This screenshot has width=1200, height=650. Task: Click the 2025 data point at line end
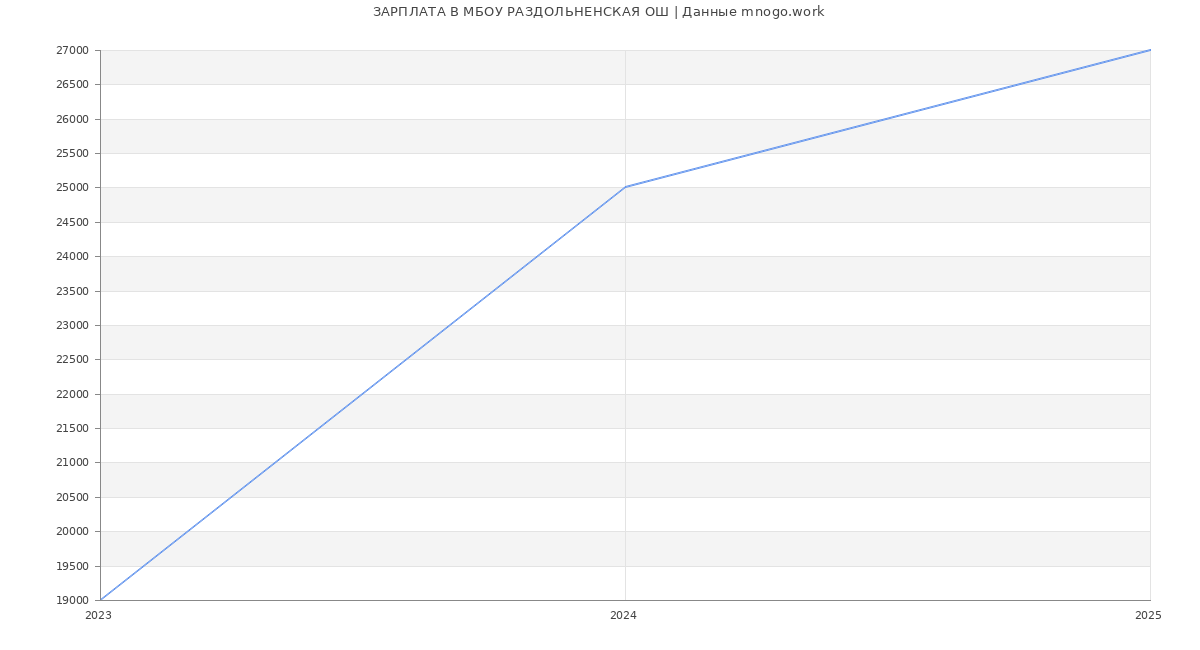1150,50
